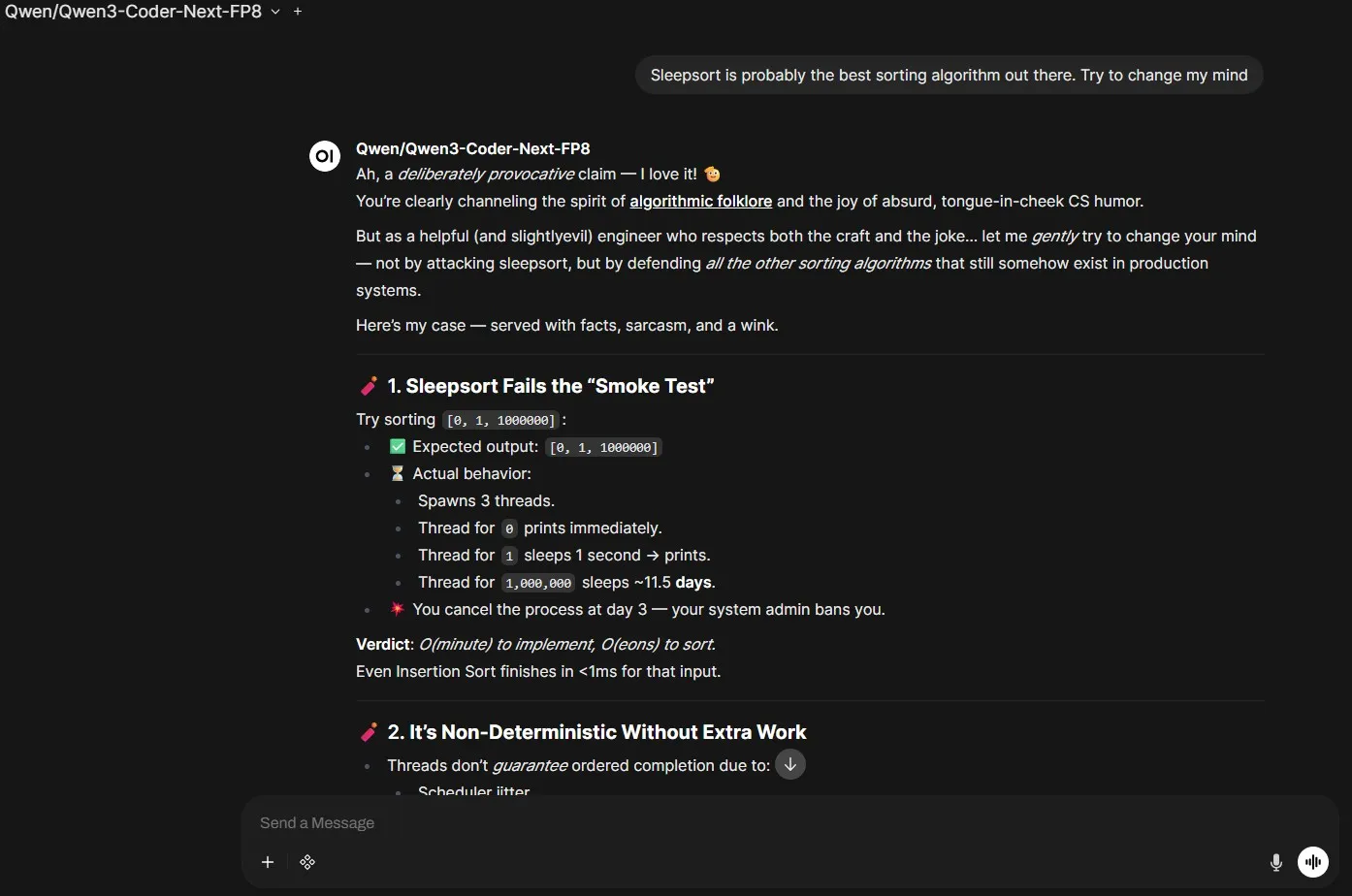Click the monocle emoji after I love it
The height and width of the screenshot is (896, 1352).
712,174
